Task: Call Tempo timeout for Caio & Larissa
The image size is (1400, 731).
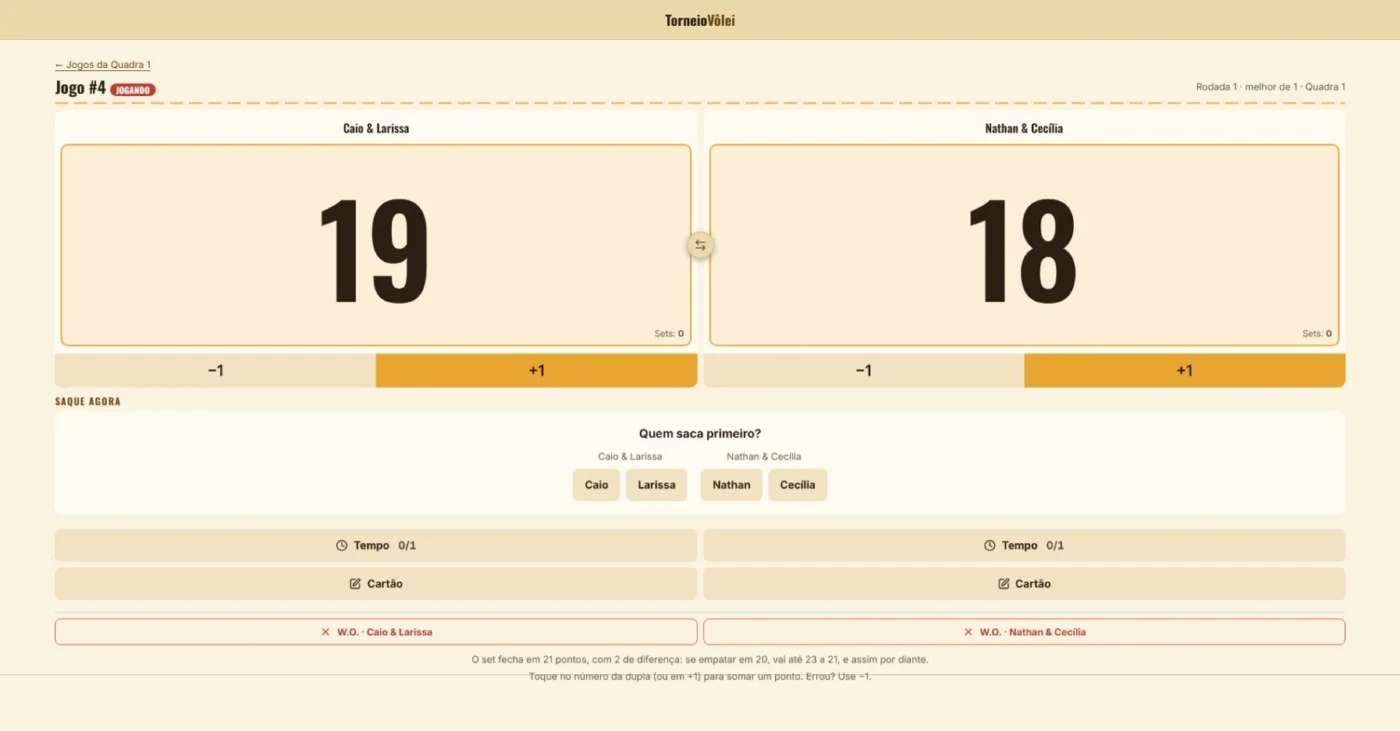Action: (376, 545)
